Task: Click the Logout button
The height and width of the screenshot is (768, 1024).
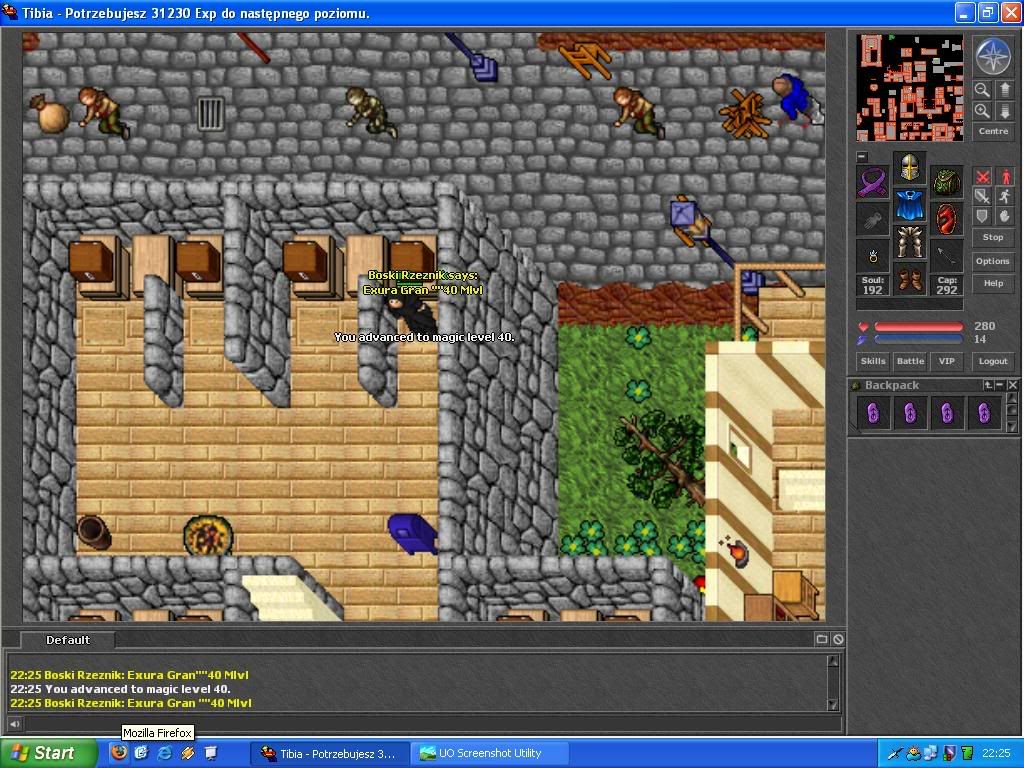Action: point(993,361)
